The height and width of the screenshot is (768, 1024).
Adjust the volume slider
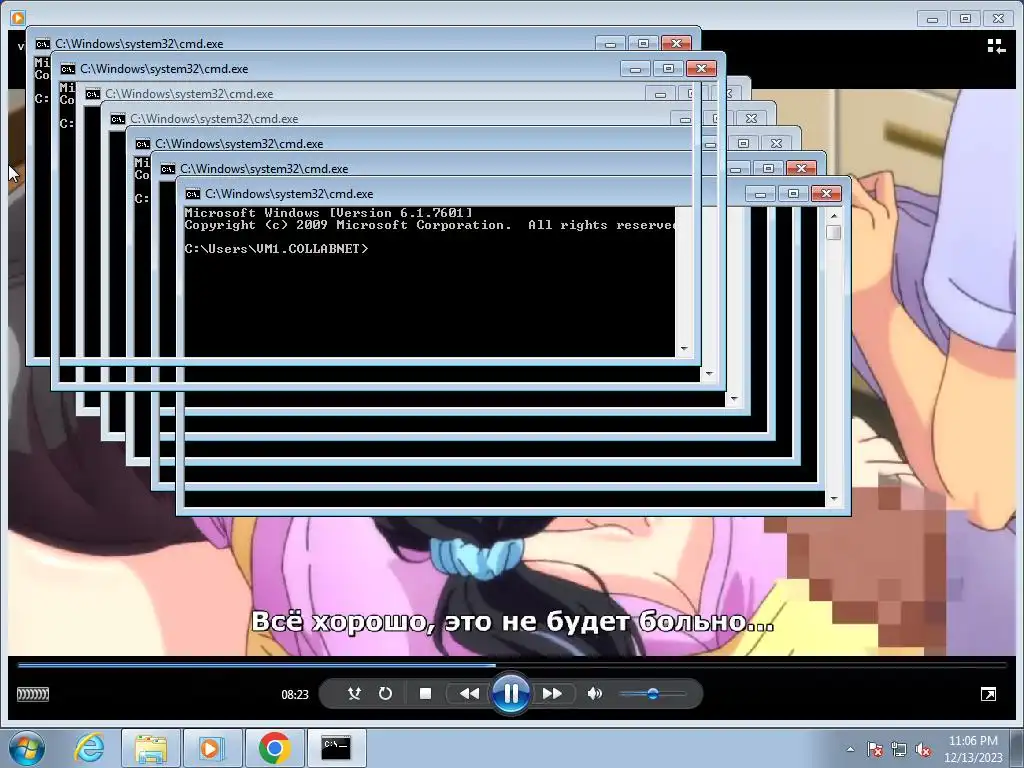tap(652, 694)
